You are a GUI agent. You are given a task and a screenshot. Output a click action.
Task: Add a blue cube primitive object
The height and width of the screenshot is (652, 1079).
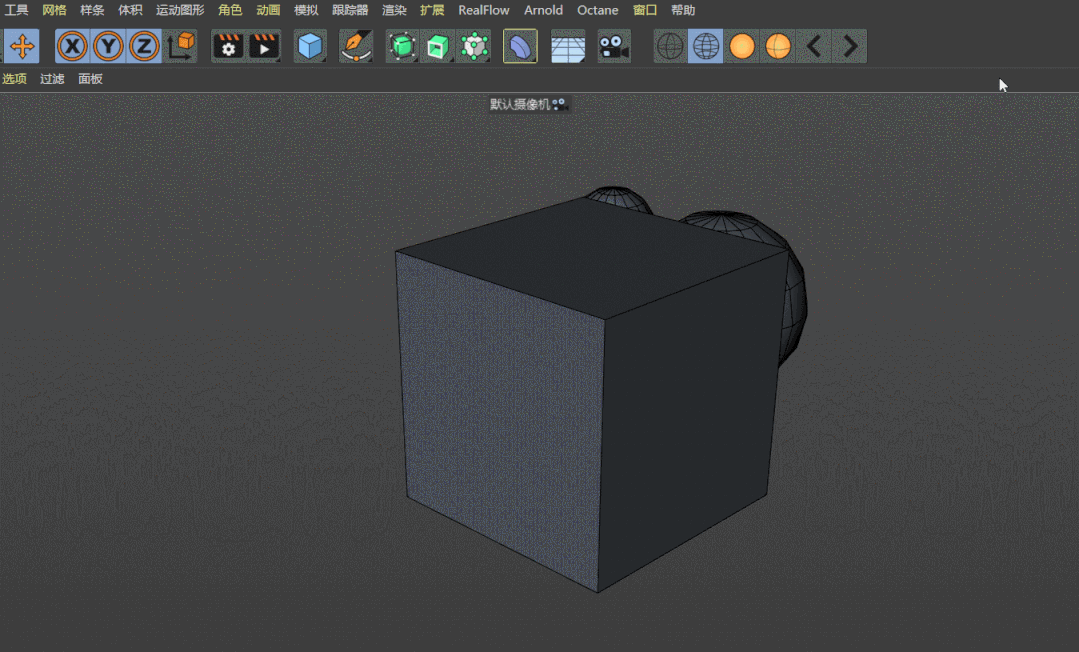point(310,46)
